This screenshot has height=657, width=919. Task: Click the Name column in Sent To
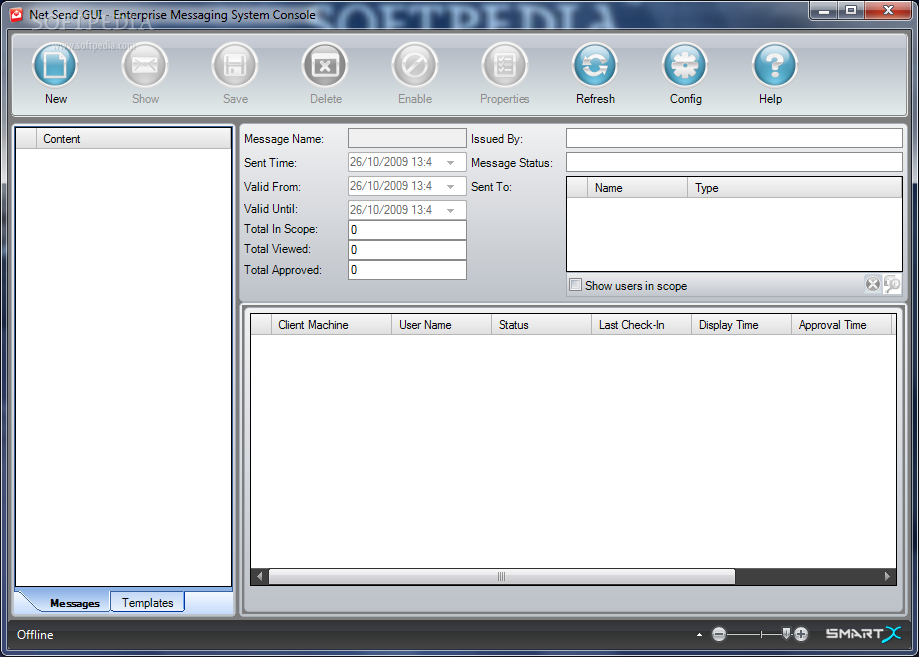637,188
